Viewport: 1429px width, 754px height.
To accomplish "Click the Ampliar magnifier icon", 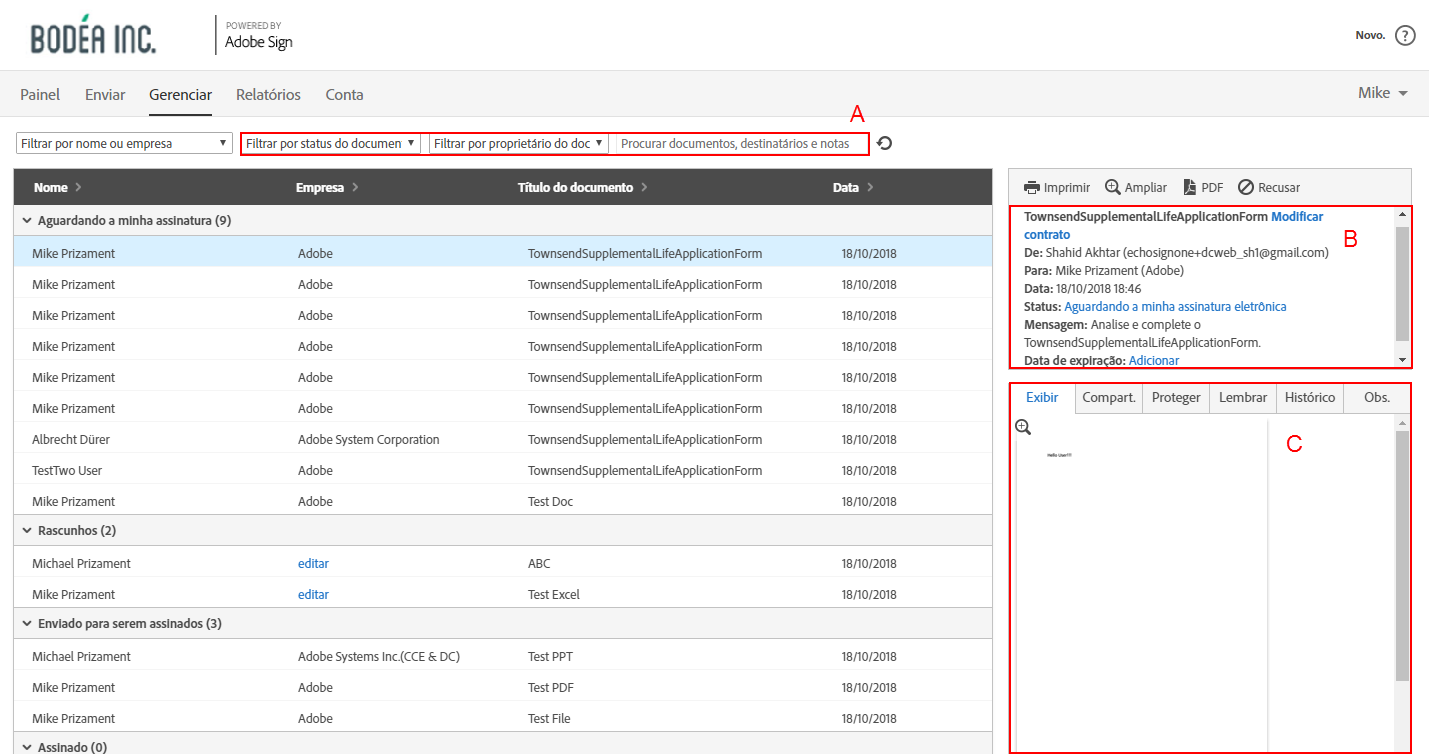I will (1113, 187).
